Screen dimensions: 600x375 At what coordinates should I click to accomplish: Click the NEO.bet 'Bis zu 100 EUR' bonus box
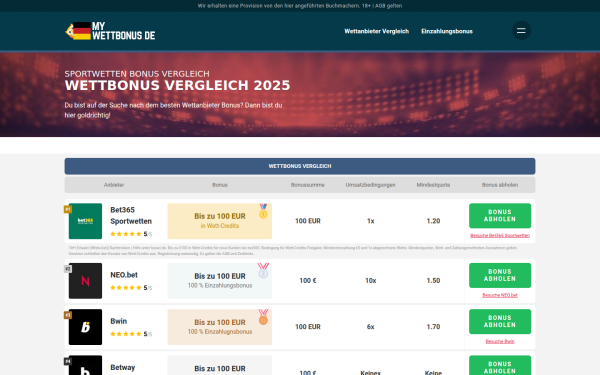pyautogui.click(x=220, y=281)
